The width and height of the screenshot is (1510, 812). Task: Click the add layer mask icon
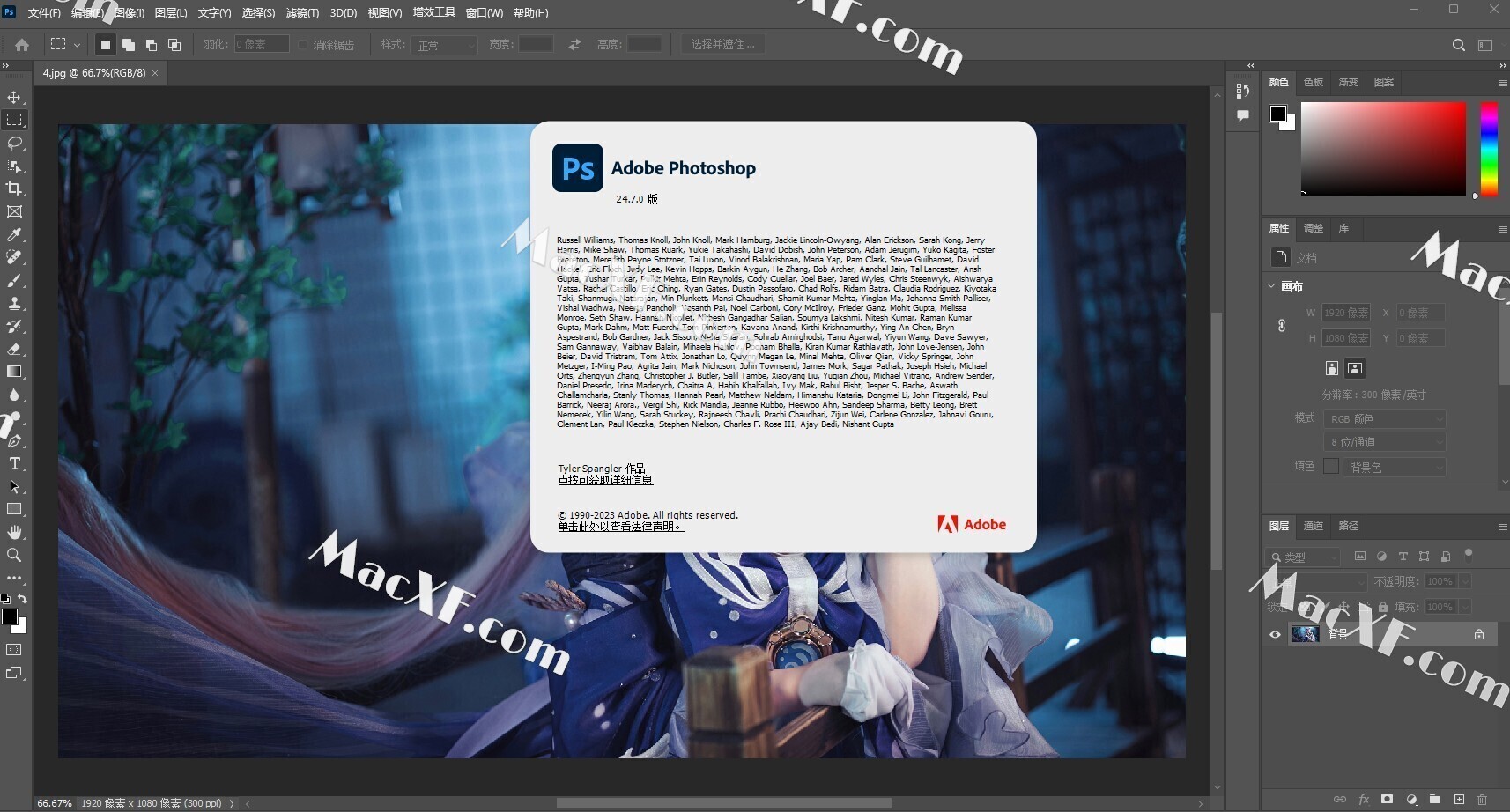[1388, 799]
